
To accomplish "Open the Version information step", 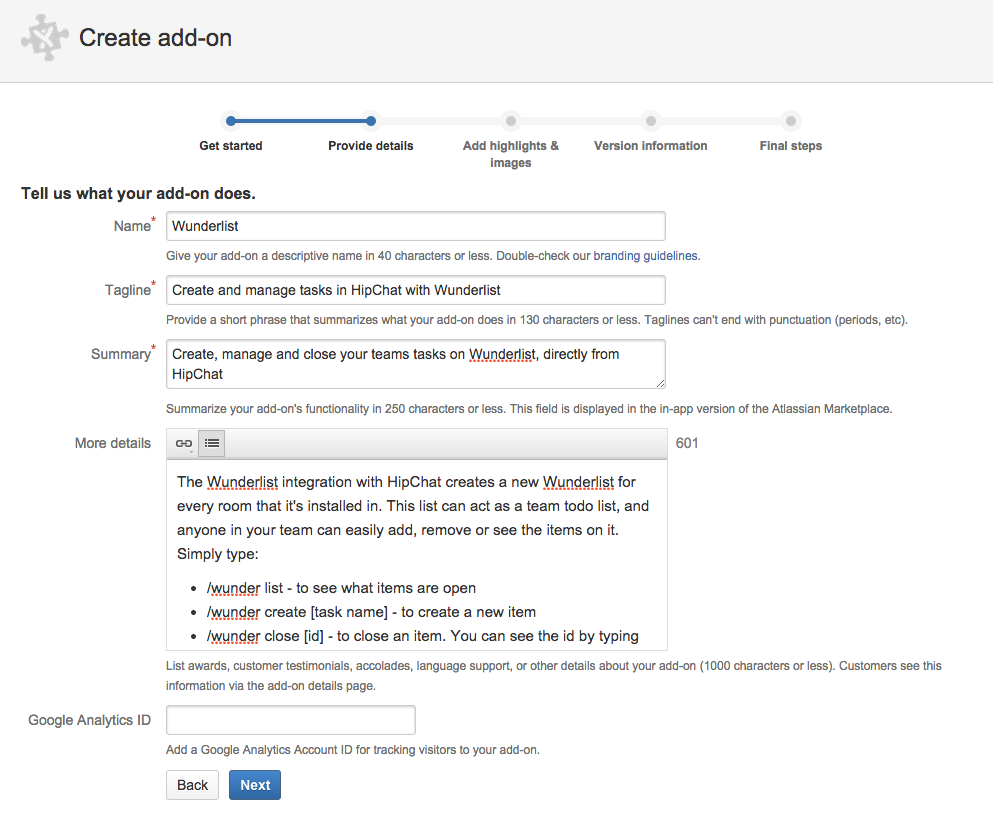I will pos(650,146).
